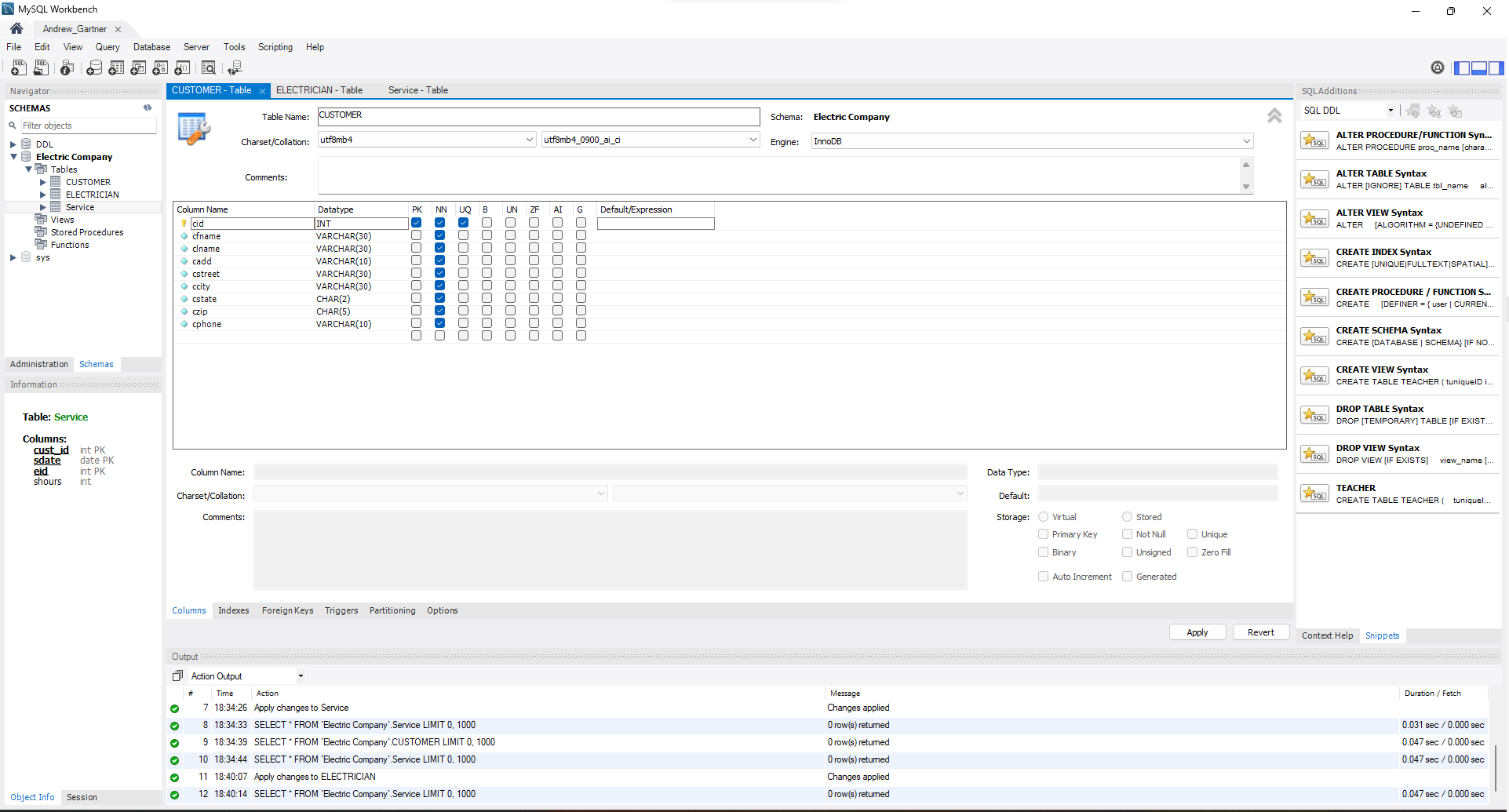Image resolution: width=1509 pixels, height=812 pixels.
Task: Open the Scripting menu
Action: tap(275, 47)
